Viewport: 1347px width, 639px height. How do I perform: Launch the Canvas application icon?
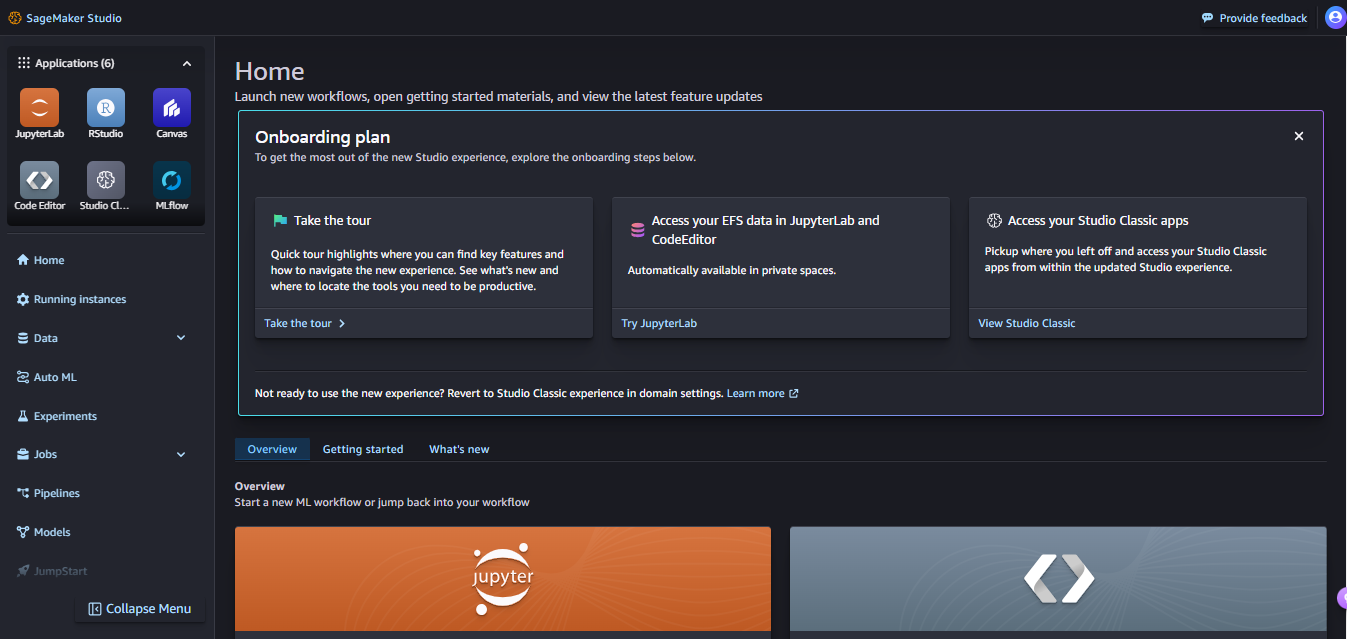(172, 107)
